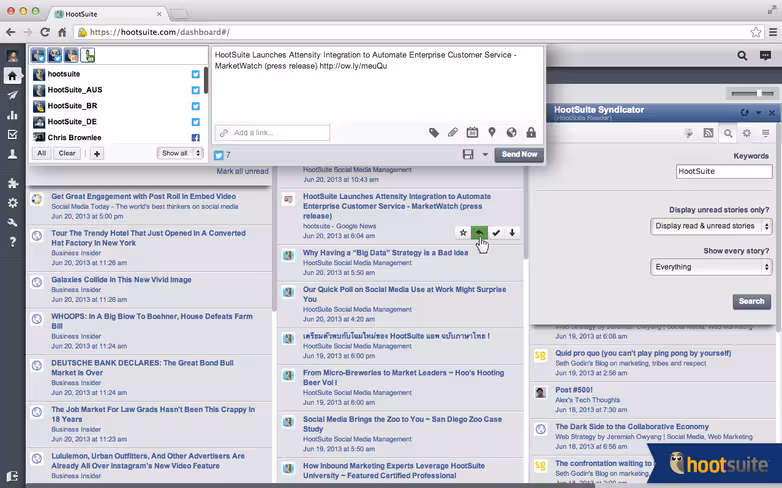Click the Send Now button
The height and width of the screenshot is (488, 782).
pos(519,155)
